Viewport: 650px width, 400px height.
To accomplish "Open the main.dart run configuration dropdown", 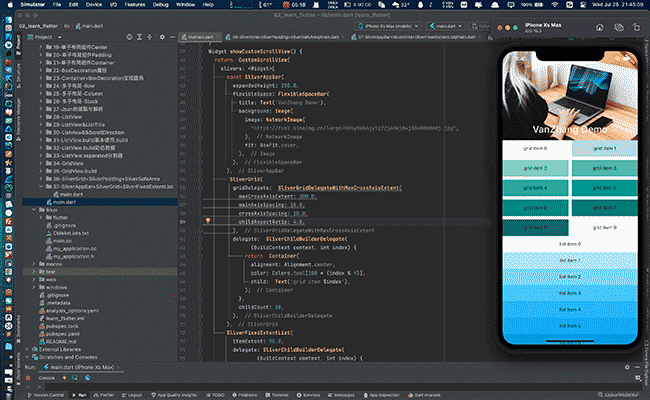I will click(x=446, y=26).
